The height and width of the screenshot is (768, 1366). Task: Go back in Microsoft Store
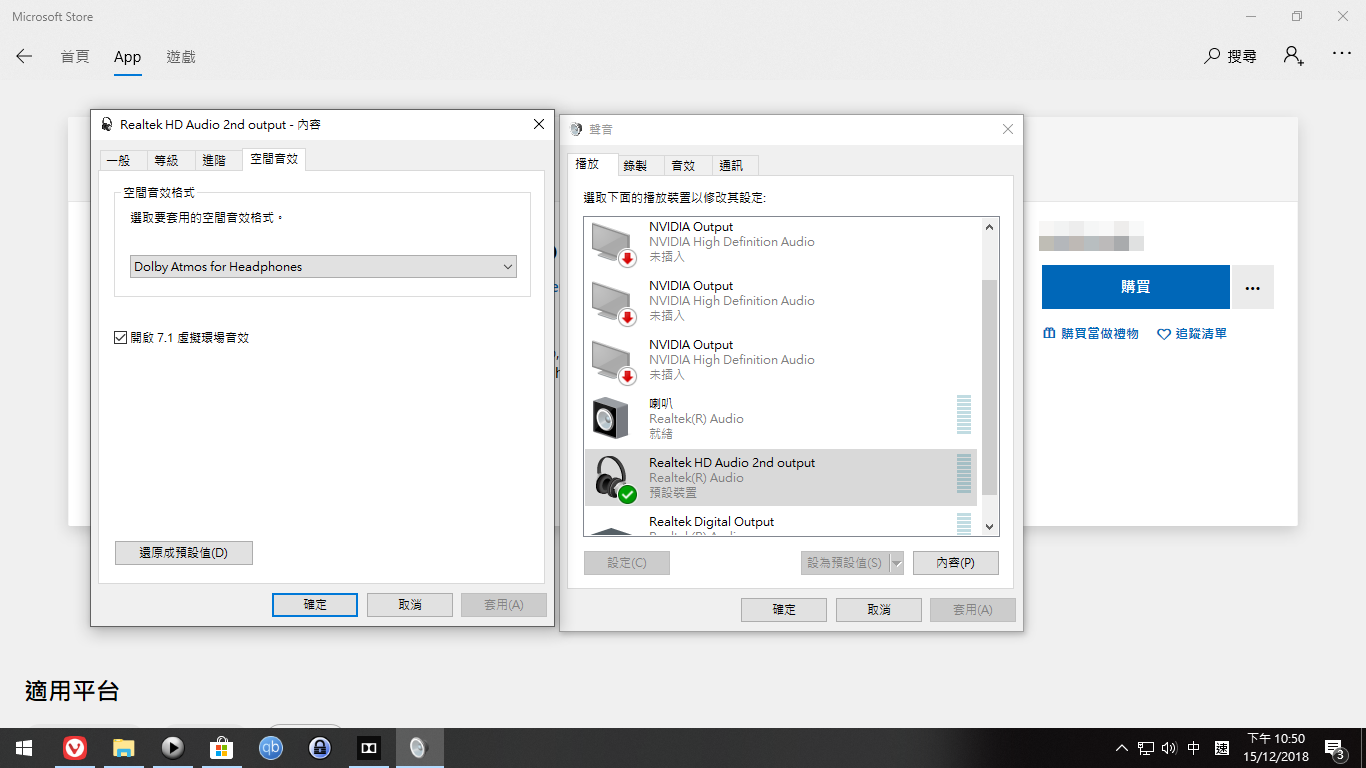pos(24,56)
